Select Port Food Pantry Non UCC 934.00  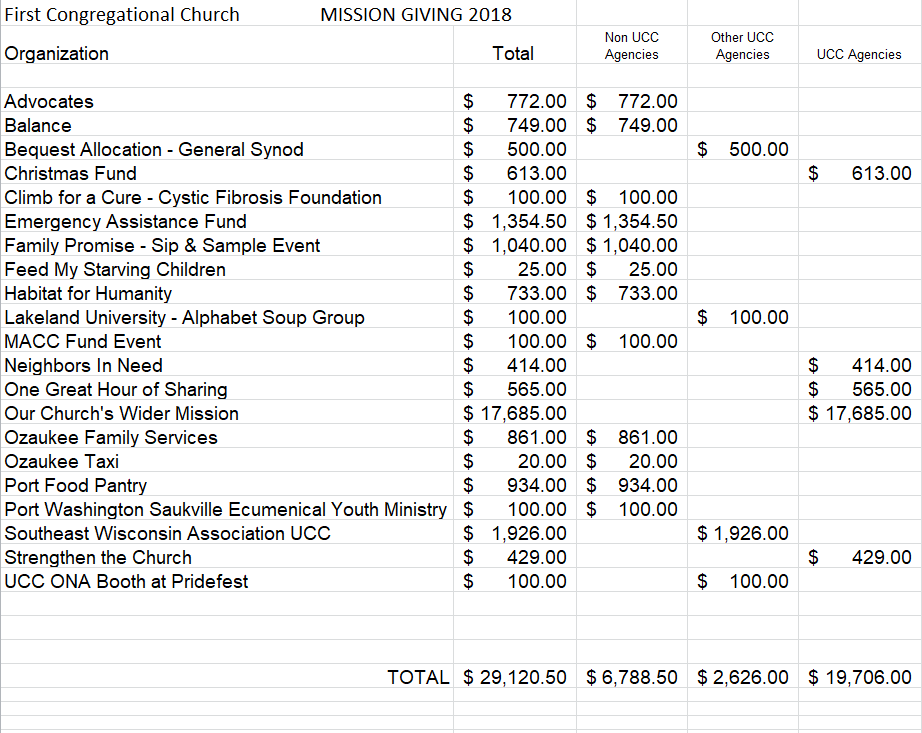[632, 486]
